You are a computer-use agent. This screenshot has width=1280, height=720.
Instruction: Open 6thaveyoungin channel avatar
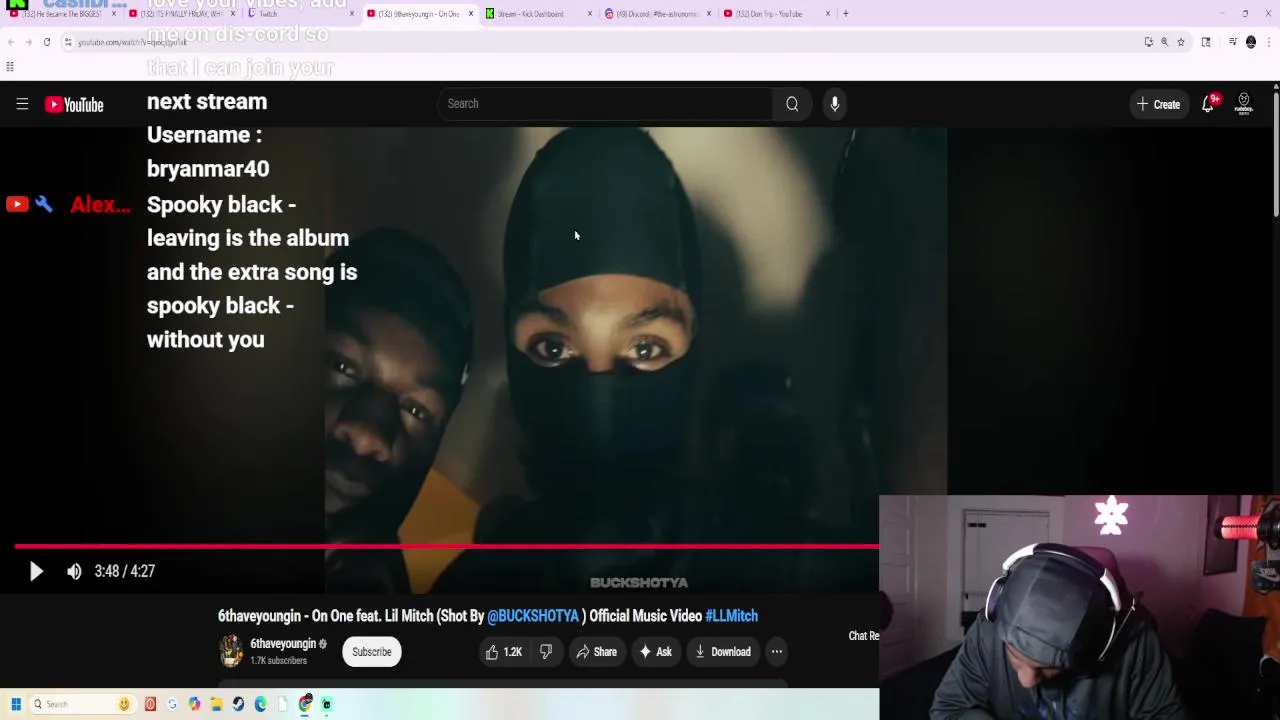[231, 651]
